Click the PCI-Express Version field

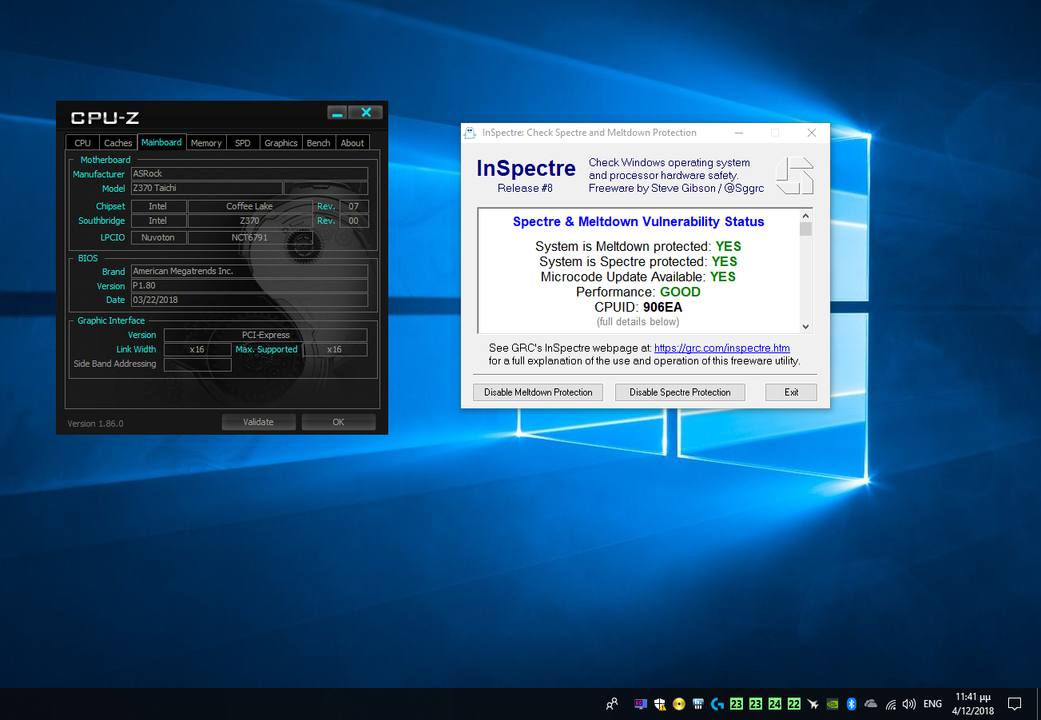[x=266, y=335]
